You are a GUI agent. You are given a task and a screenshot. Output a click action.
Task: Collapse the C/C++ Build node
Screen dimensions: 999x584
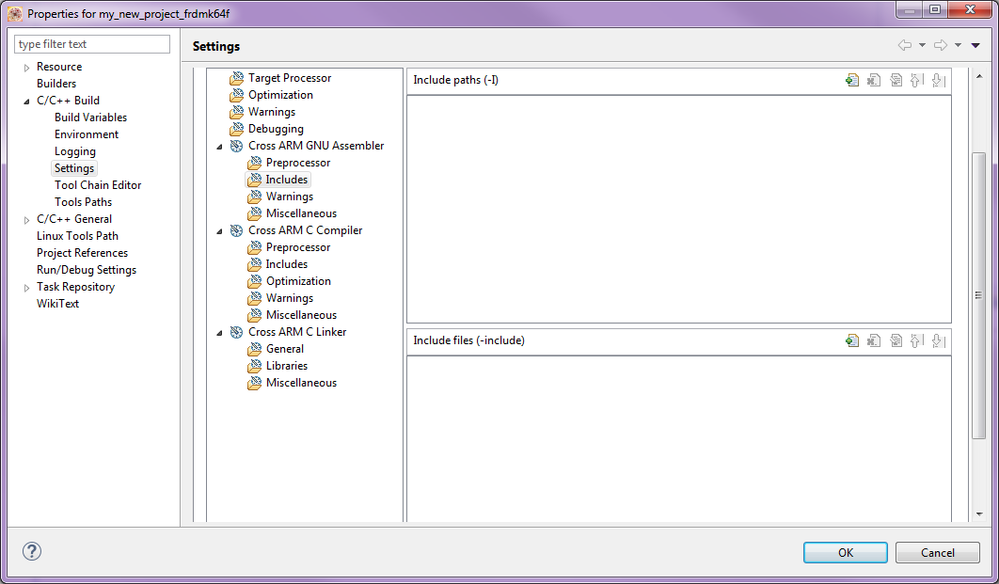click(x=27, y=101)
